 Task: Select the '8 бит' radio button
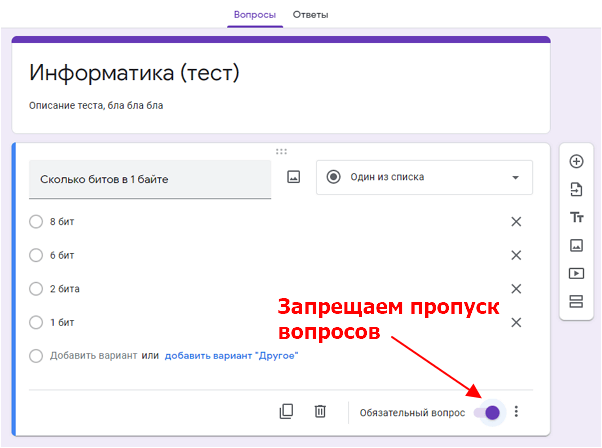(36, 222)
